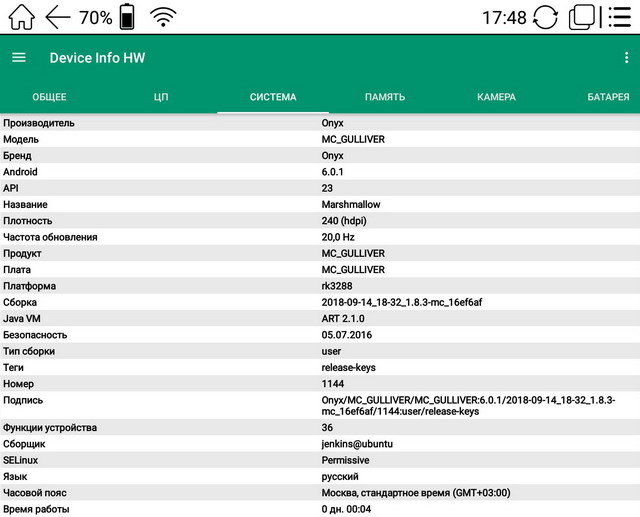Tap the battery icon in status bar
Image resolution: width=640 pixels, height=517 pixels.
click(127, 17)
